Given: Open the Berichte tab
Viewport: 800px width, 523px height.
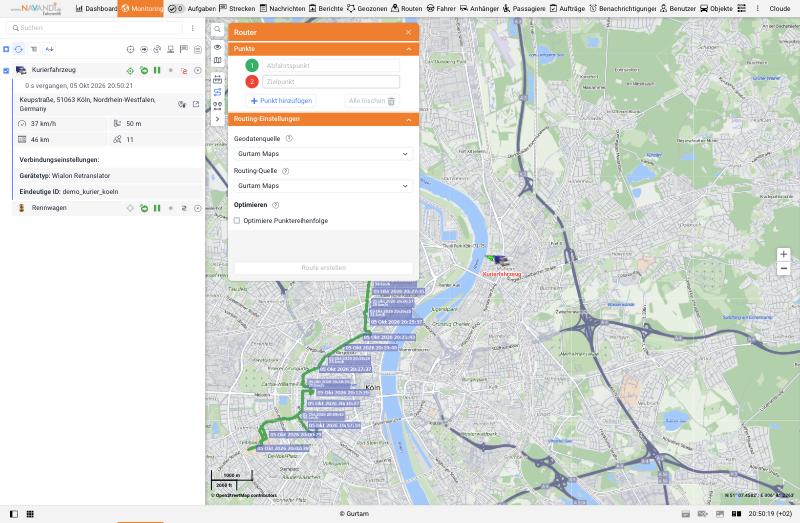Looking at the screenshot, I should [326, 9].
